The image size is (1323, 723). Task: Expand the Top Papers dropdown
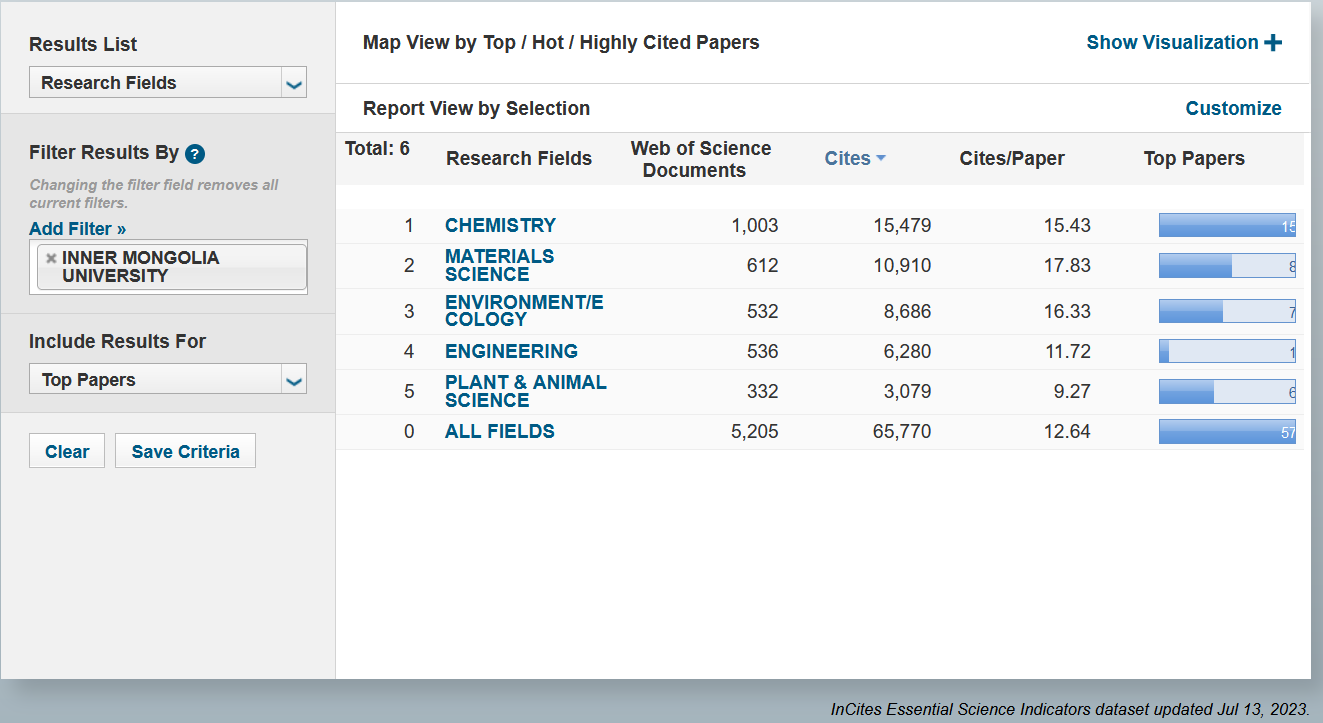click(x=293, y=381)
